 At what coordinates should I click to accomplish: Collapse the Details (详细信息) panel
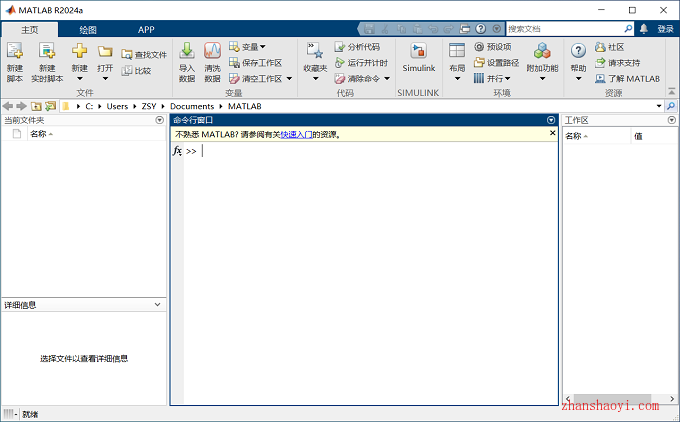(157, 304)
